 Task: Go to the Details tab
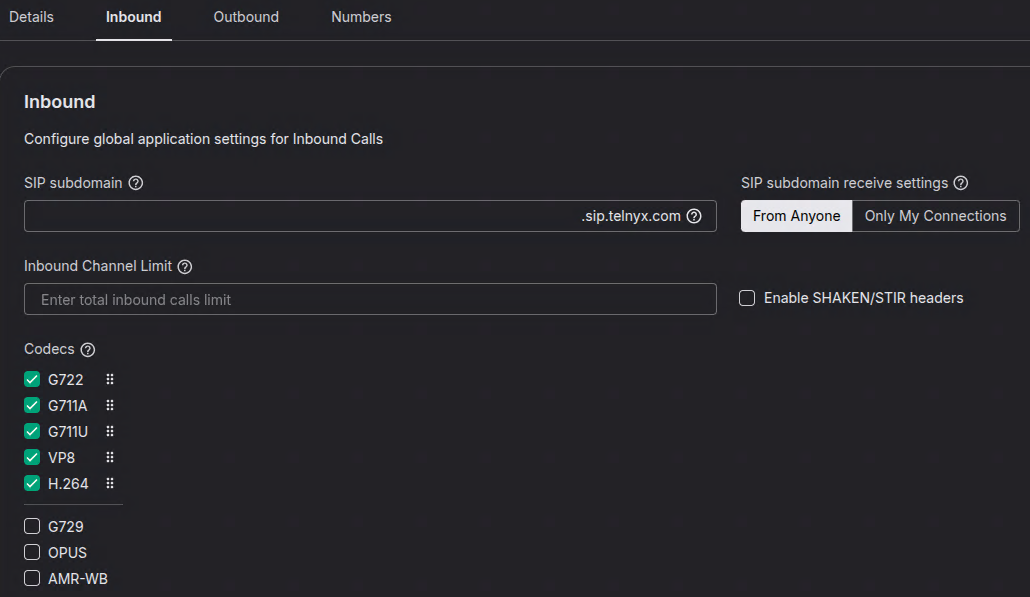click(x=31, y=17)
